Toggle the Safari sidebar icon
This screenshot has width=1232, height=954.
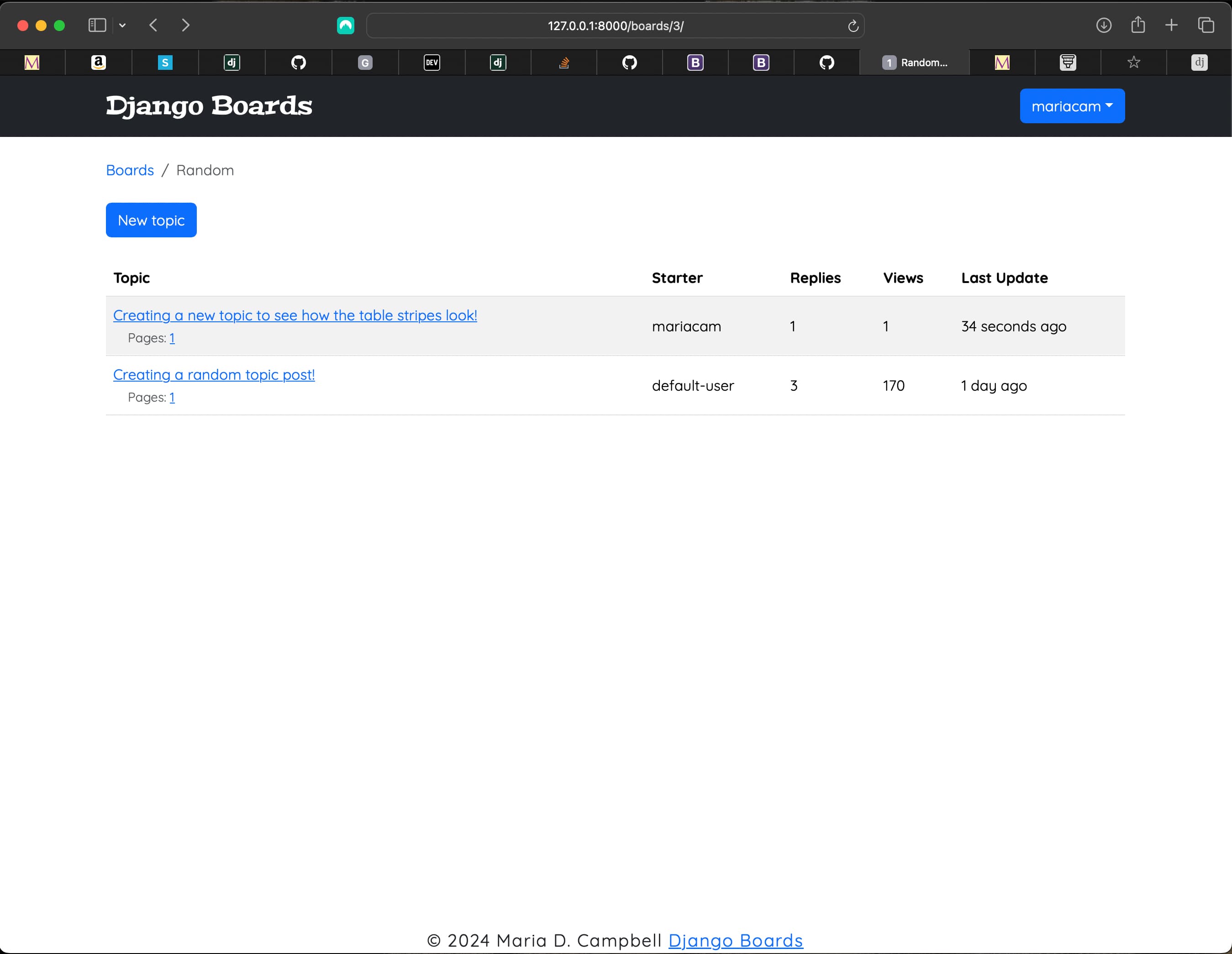[x=97, y=26]
